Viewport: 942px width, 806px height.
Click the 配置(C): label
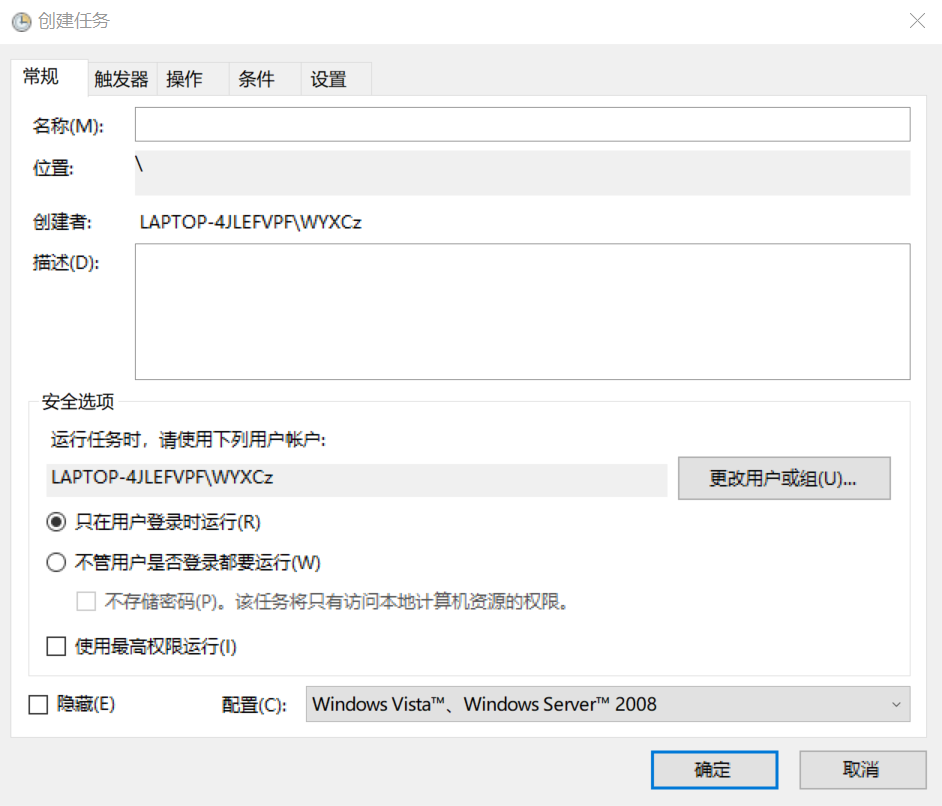(x=254, y=704)
